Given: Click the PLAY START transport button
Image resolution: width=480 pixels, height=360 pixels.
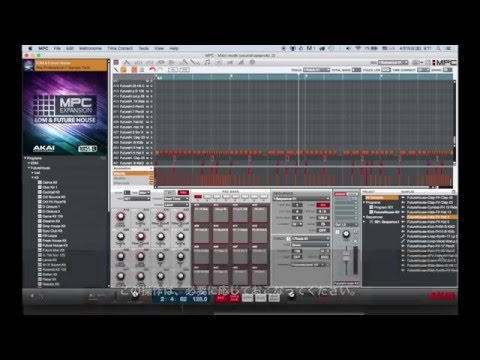Looking at the screenshot, I should tap(274, 298).
